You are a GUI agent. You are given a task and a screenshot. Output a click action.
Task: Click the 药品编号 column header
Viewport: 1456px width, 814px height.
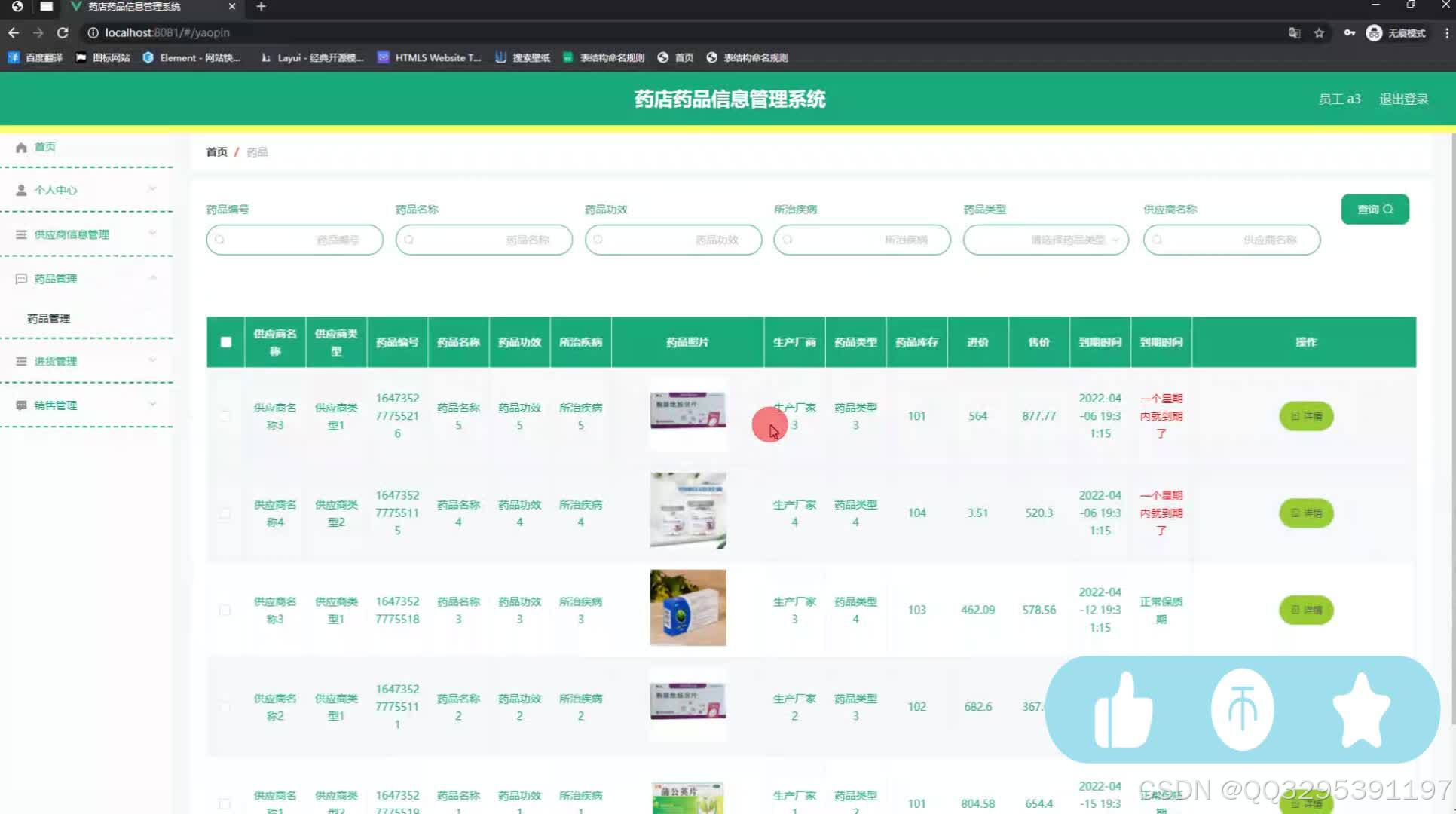click(x=397, y=342)
